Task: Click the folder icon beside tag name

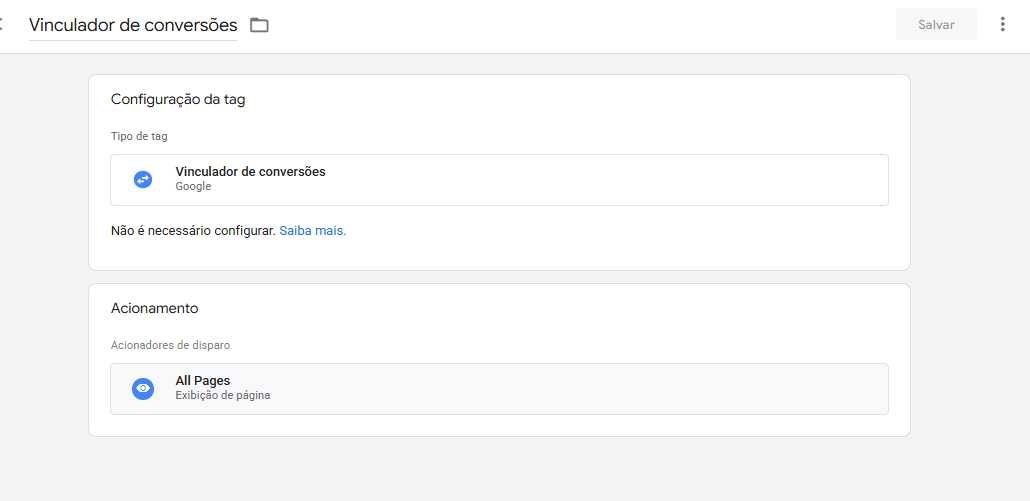Action: (259, 25)
